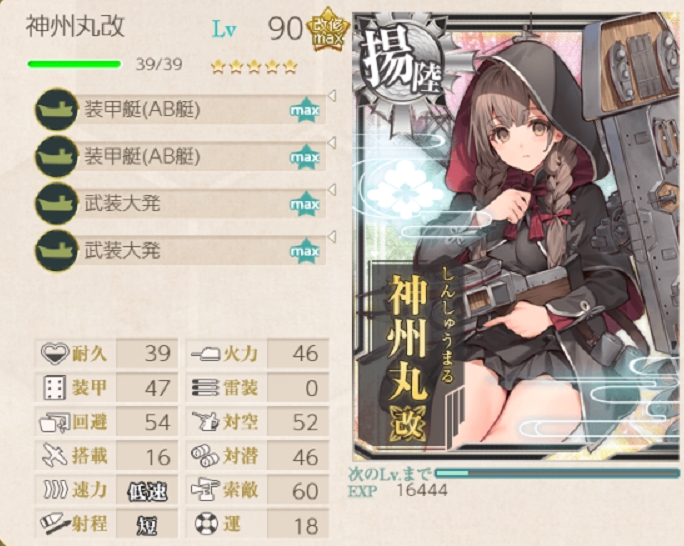Select the first 装甲艇(AB艇) equipment slot name
This screenshot has width=684, height=546.
[142, 109]
